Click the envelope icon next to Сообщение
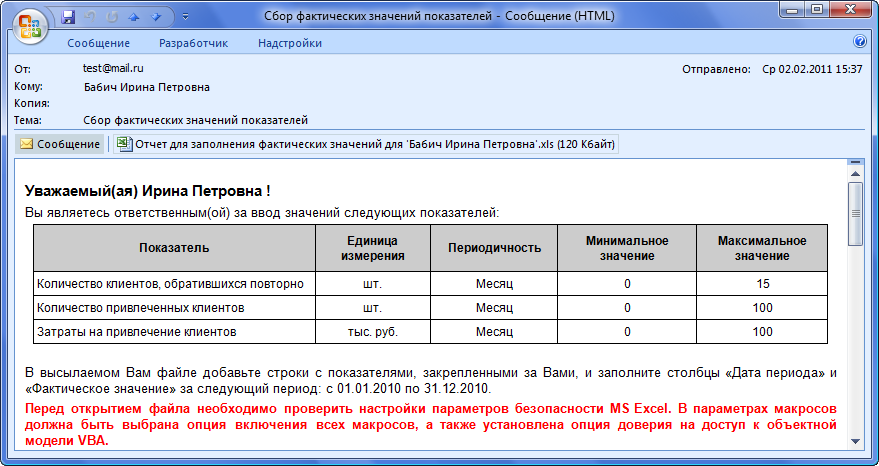Screen dimensions: 879x466 [x=26, y=144]
